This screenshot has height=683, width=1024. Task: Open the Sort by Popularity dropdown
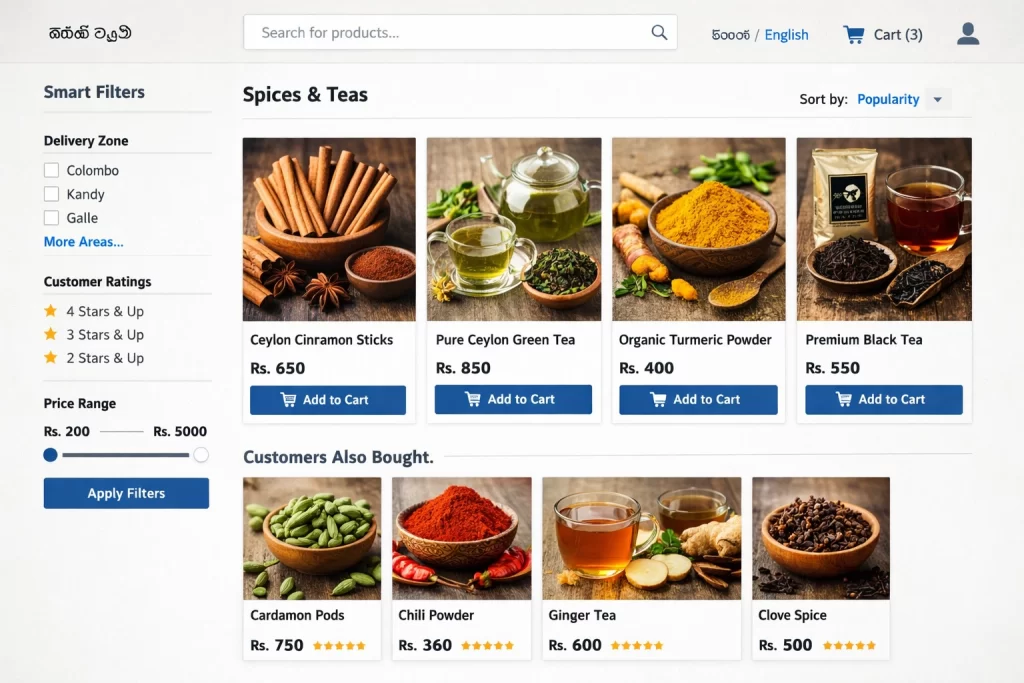tap(888, 99)
